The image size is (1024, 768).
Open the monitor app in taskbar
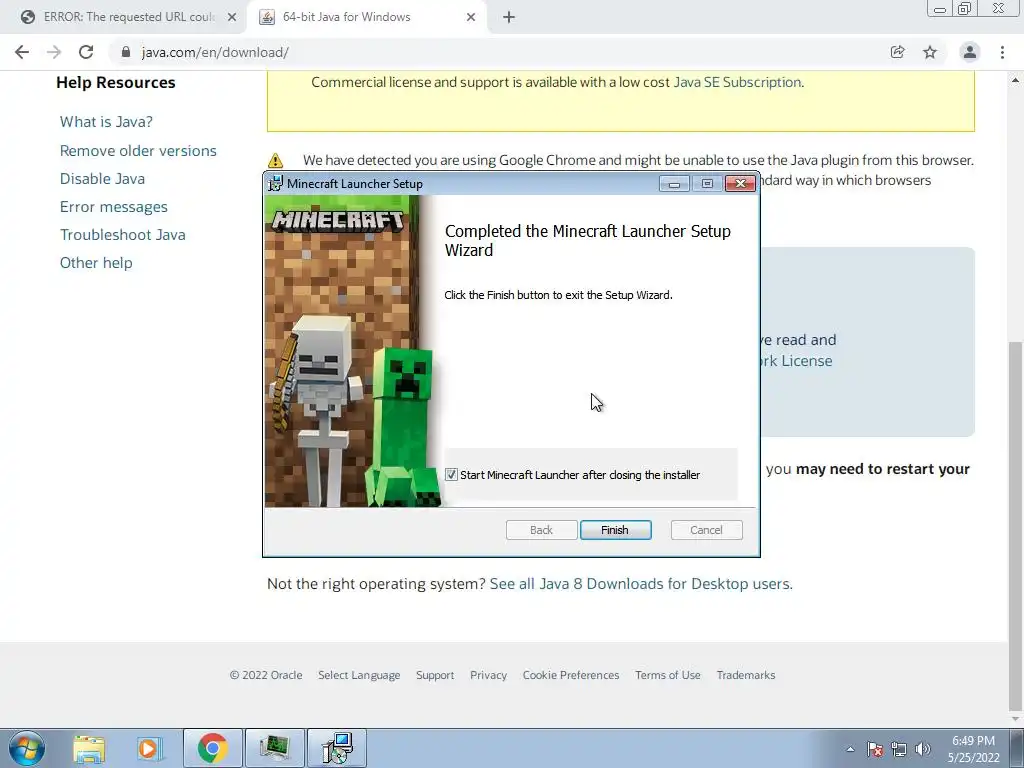(274, 748)
